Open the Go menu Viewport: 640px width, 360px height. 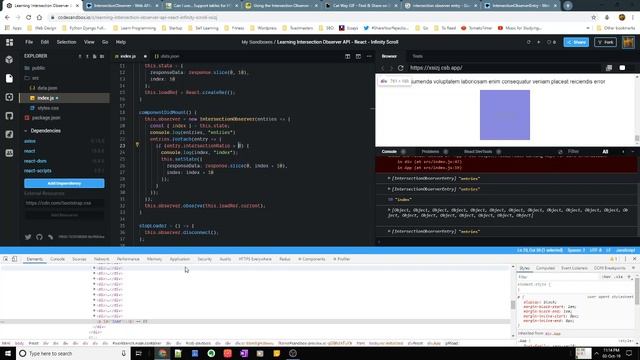point(105,42)
